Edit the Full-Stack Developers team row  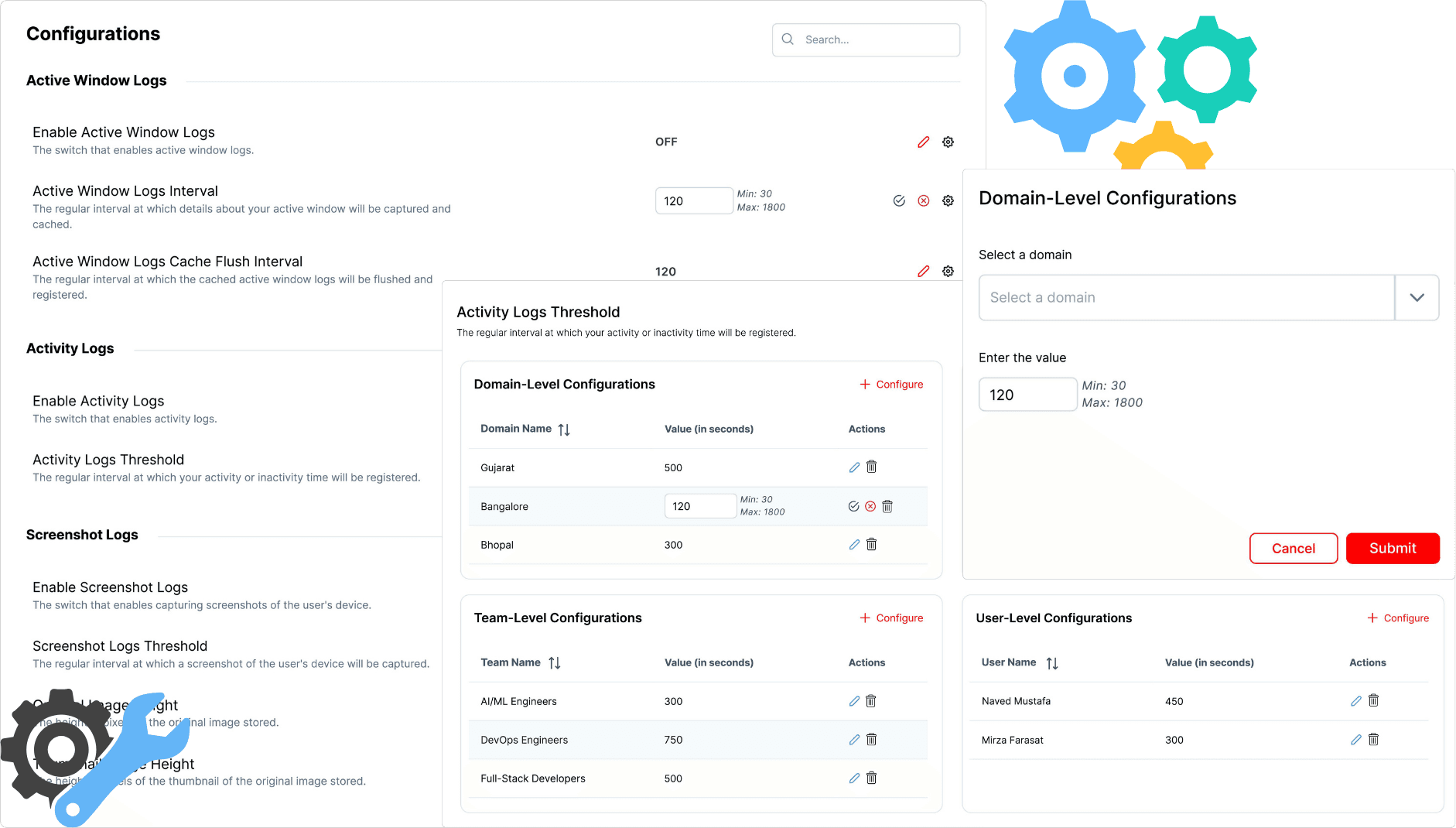click(854, 778)
